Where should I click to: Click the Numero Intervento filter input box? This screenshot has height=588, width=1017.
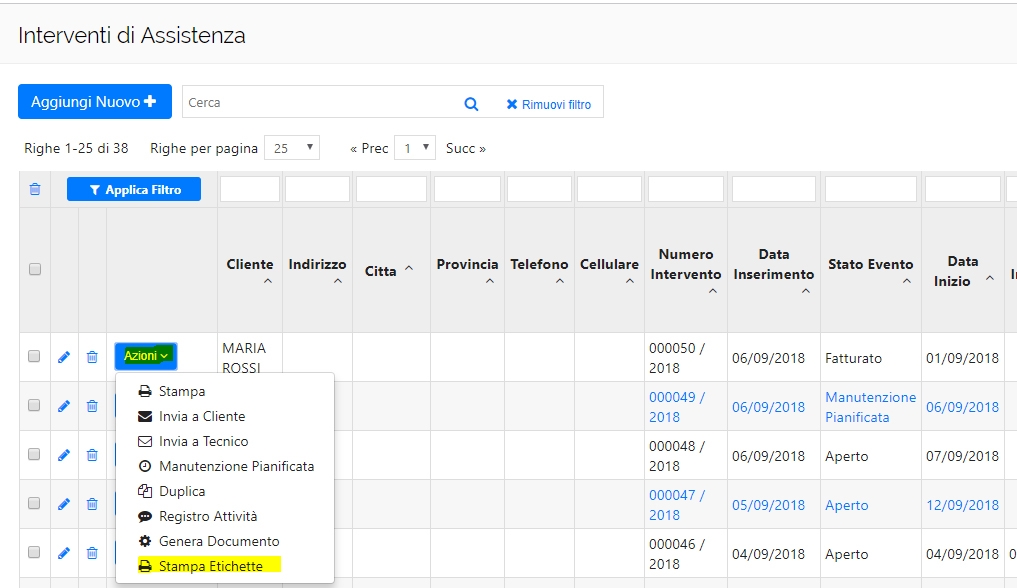tap(686, 189)
